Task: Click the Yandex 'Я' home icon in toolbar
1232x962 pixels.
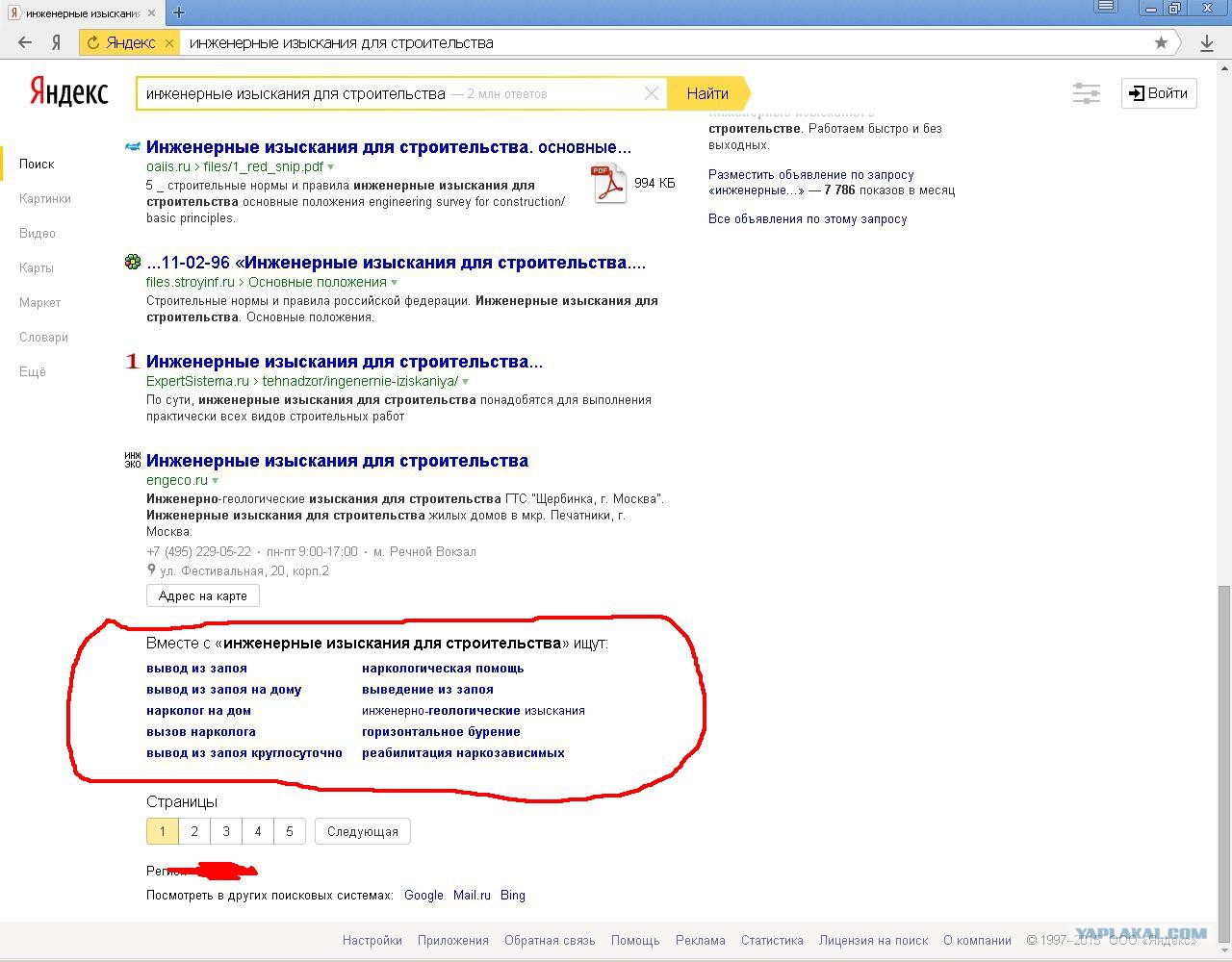Action: (x=56, y=42)
